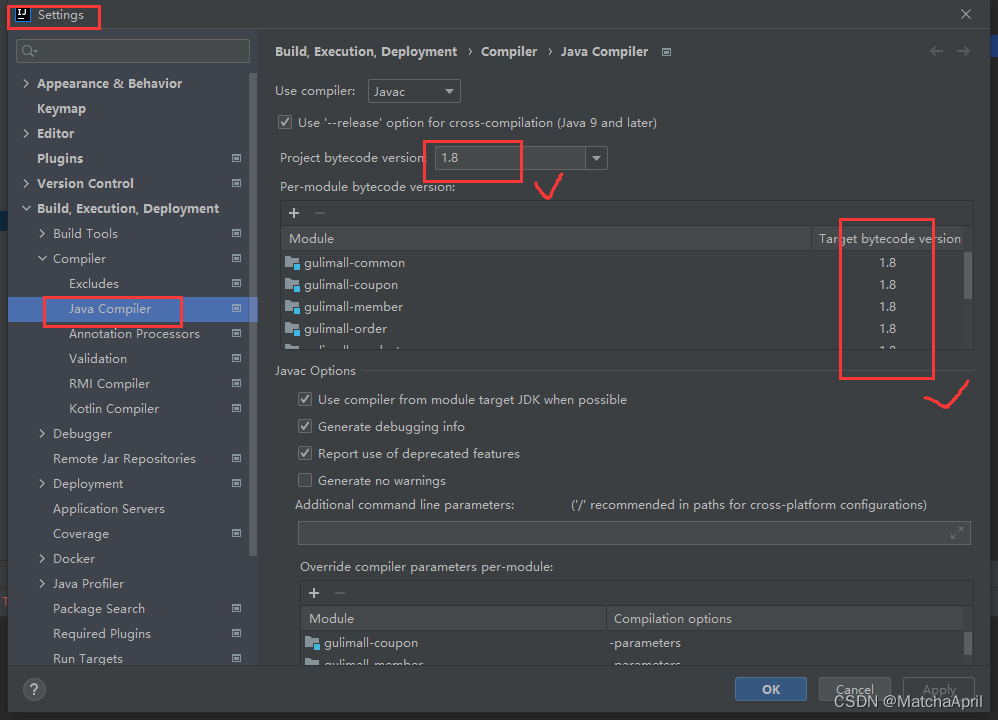Select the gulimall-order module row
Viewport: 998px width, 720px height.
[622, 328]
